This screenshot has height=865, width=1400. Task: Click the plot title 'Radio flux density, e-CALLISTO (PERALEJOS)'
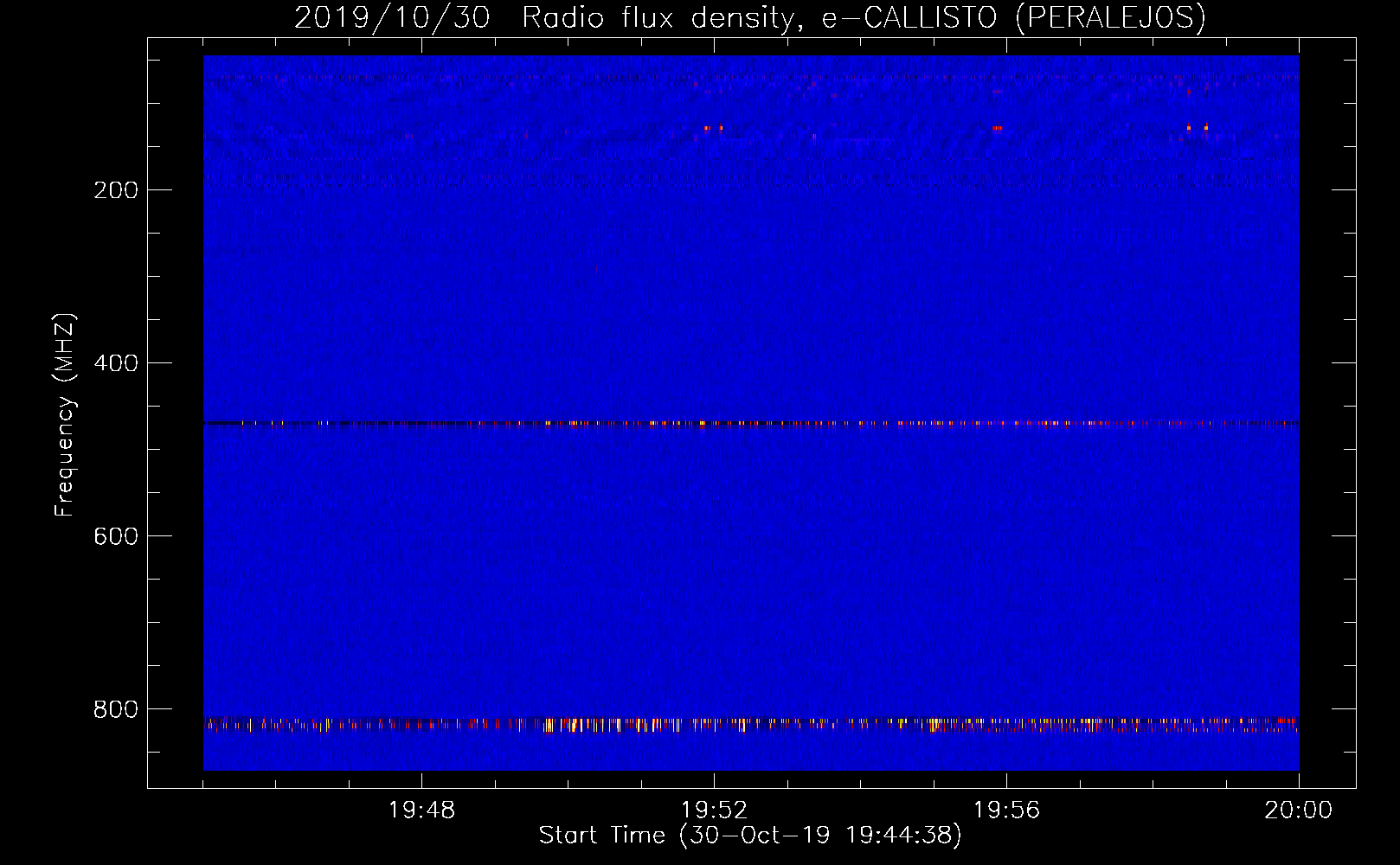point(864,17)
